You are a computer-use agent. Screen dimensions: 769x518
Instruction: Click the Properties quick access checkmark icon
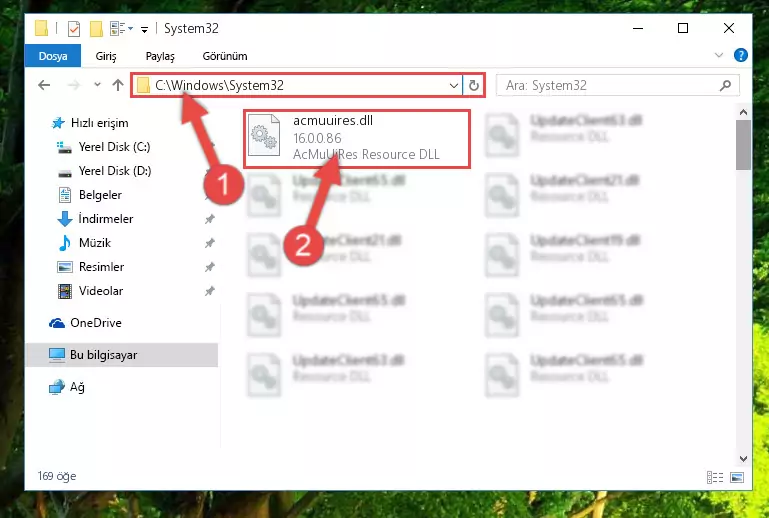(74, 29)
